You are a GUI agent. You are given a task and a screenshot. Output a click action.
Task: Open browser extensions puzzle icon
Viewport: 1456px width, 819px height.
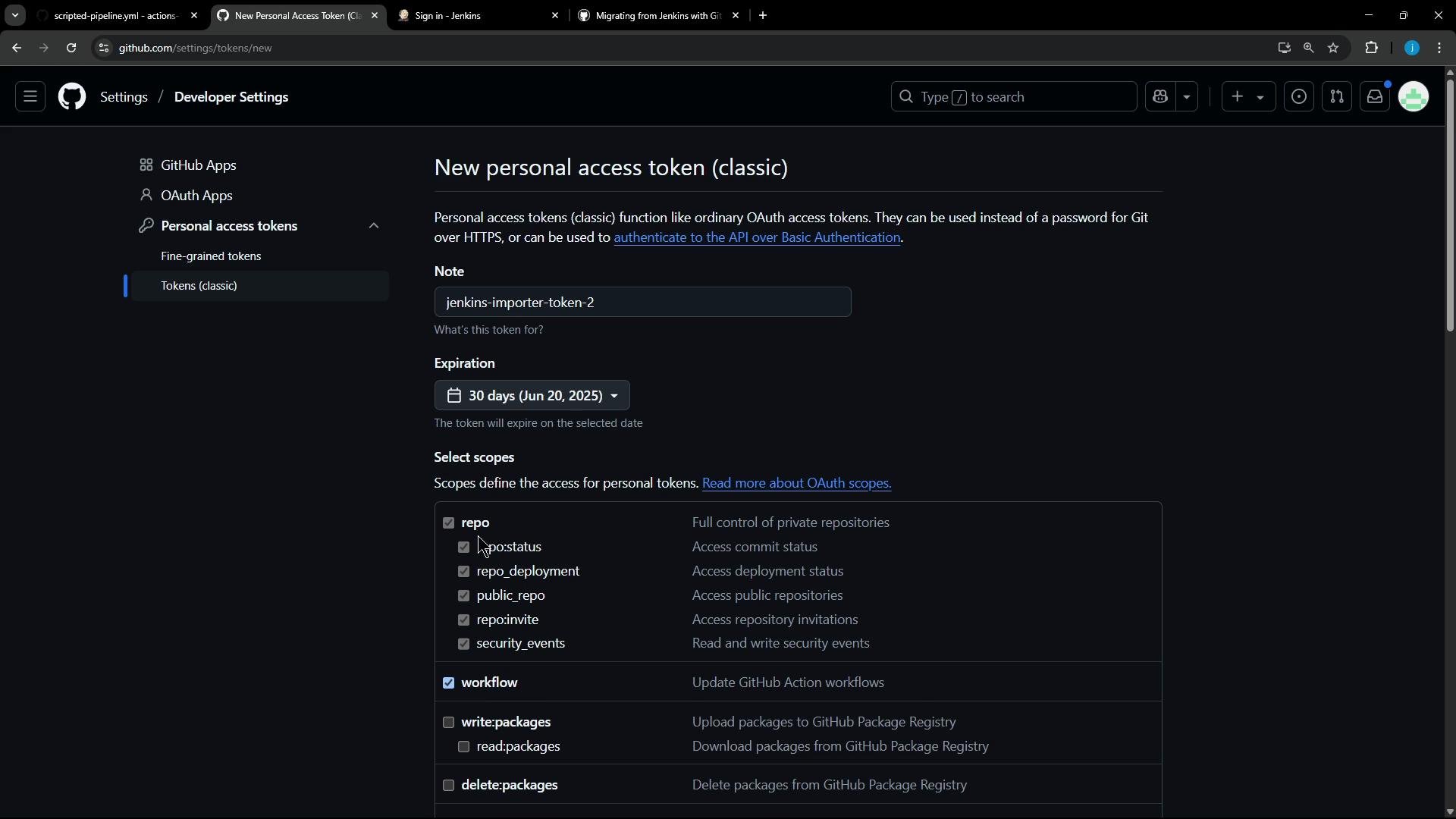point(1371,48)
